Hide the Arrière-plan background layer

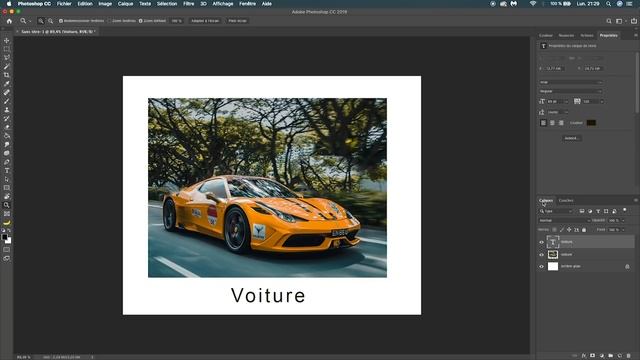[542, 267]
